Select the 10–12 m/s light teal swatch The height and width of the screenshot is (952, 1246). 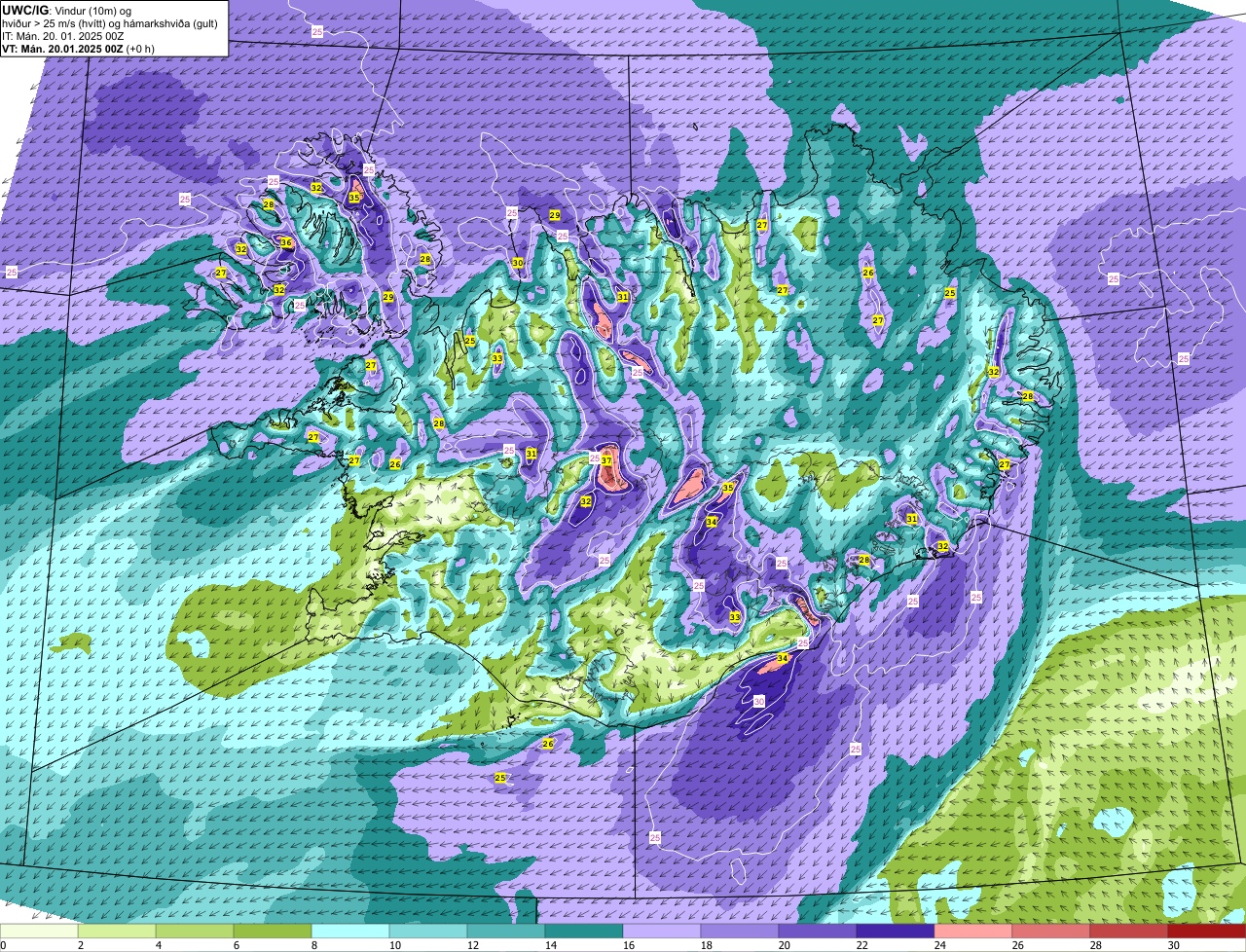coord(428,932)
